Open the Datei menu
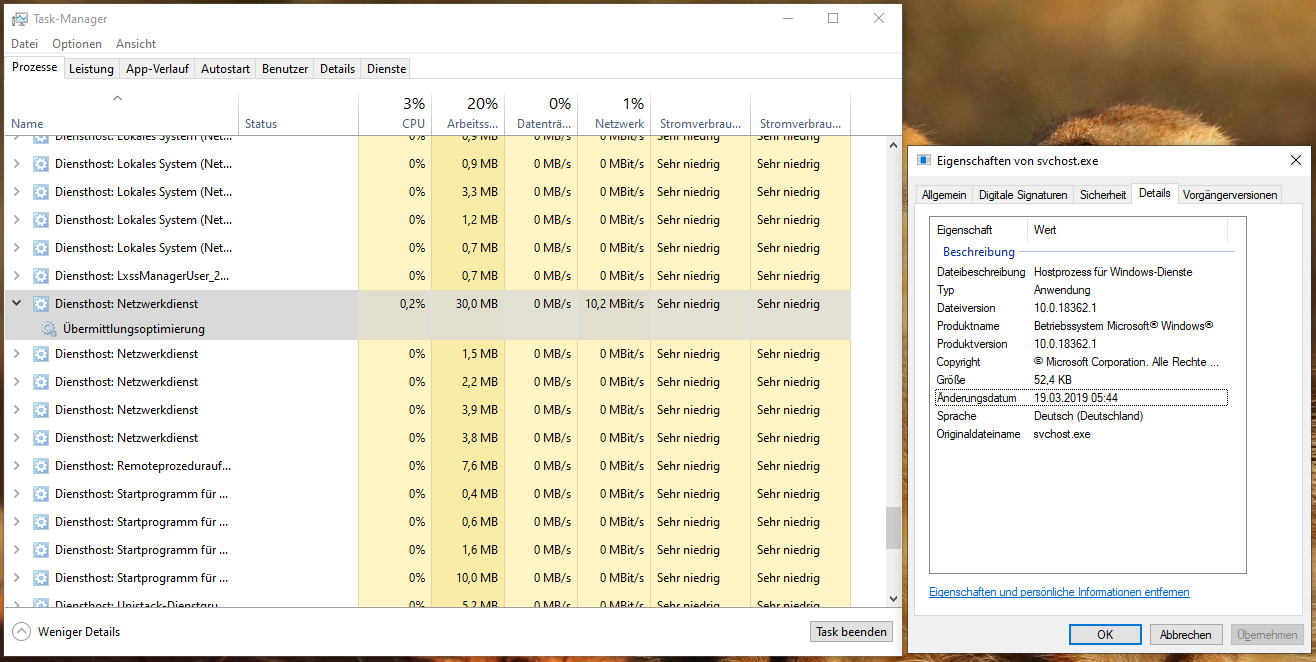Screen dimensions: 1316x662 (x=24, y=44)
